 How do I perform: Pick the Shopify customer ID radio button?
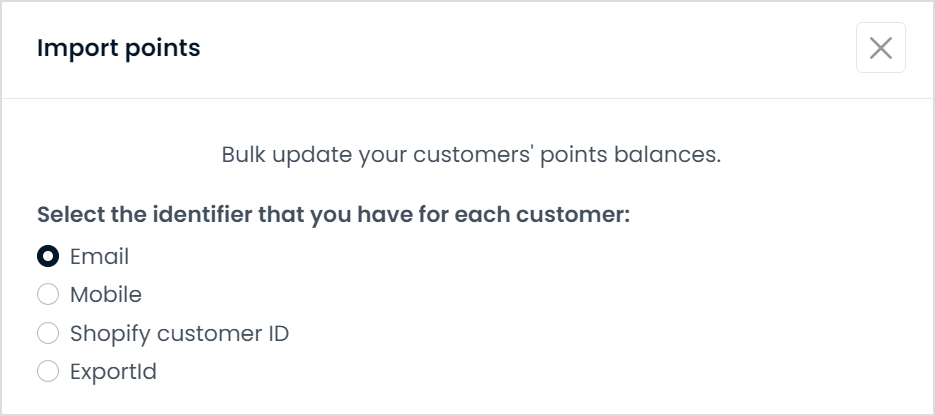pyautogui.click(x=48, y=333)
